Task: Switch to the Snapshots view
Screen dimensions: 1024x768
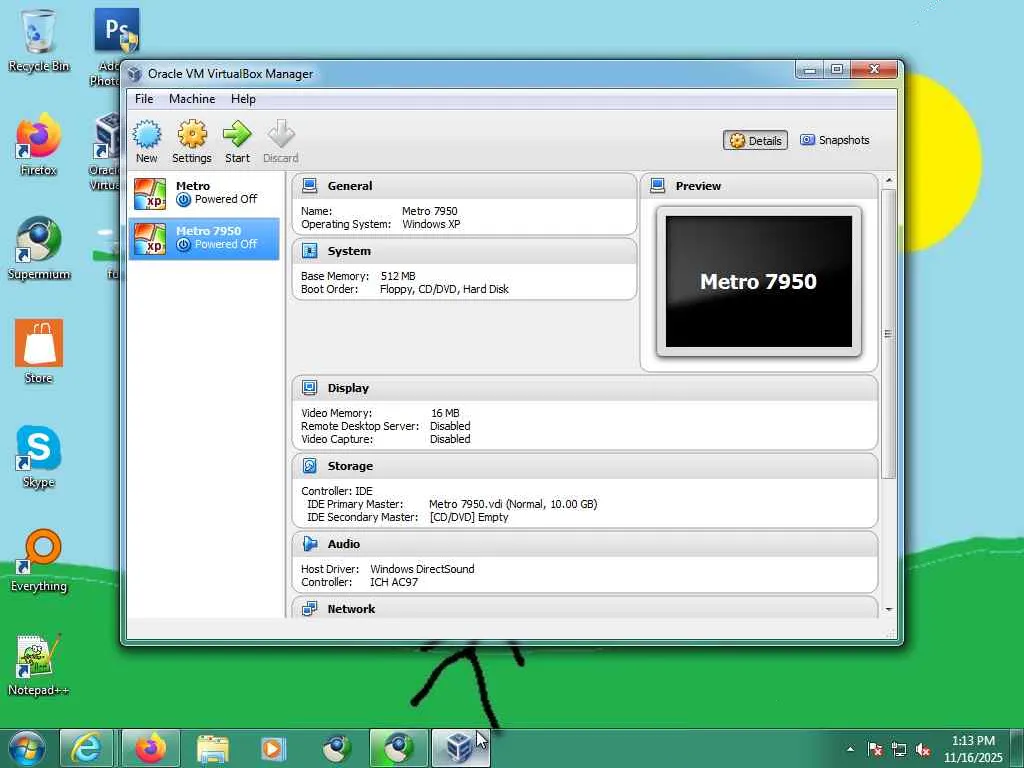Action: [x=835, y=140]
